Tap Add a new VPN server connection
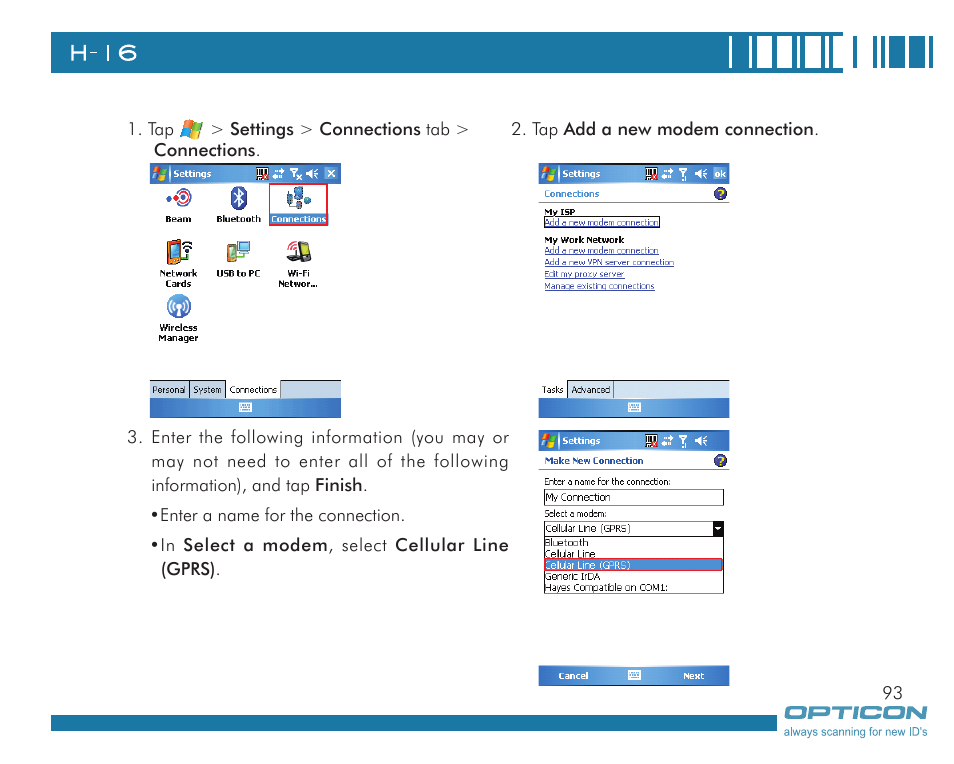This screenshot has width=954, height=764. tap(609, 262)
